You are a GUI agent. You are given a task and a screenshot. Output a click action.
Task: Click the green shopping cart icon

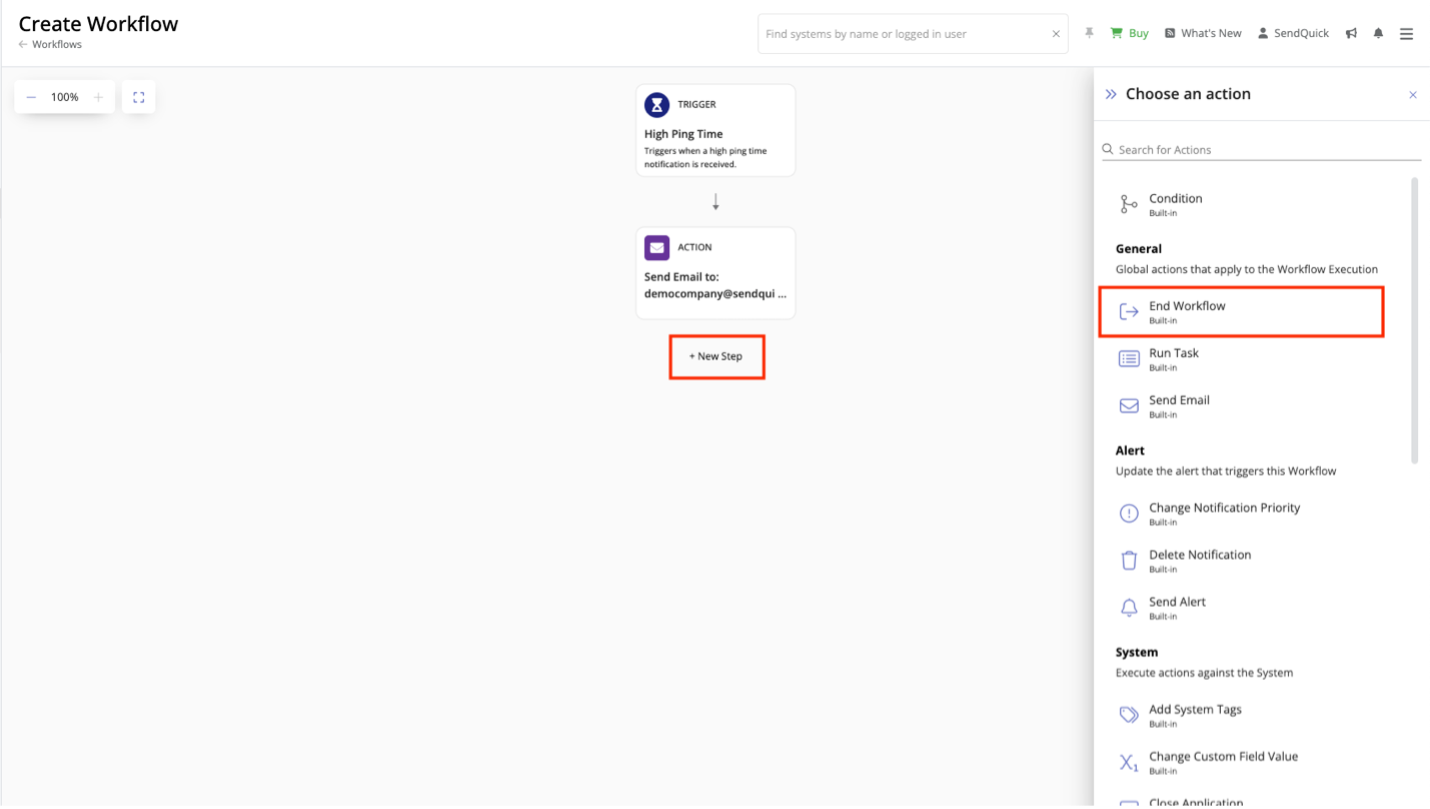click(x=1116, y=33)
